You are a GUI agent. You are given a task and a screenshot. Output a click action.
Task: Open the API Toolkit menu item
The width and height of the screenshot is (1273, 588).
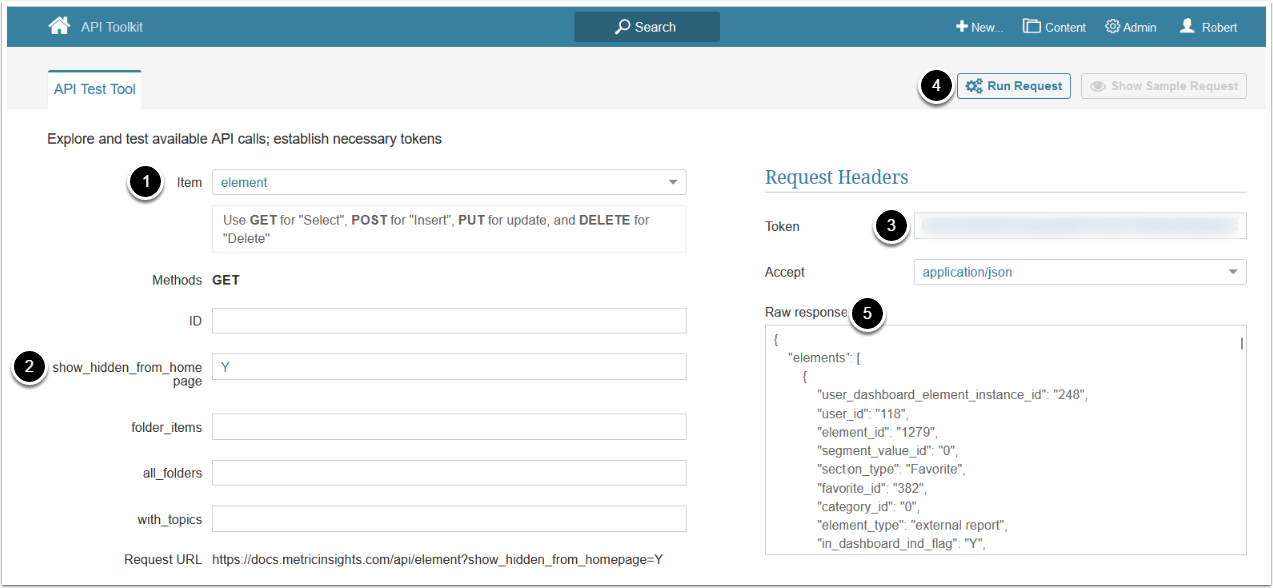point(112,27)
